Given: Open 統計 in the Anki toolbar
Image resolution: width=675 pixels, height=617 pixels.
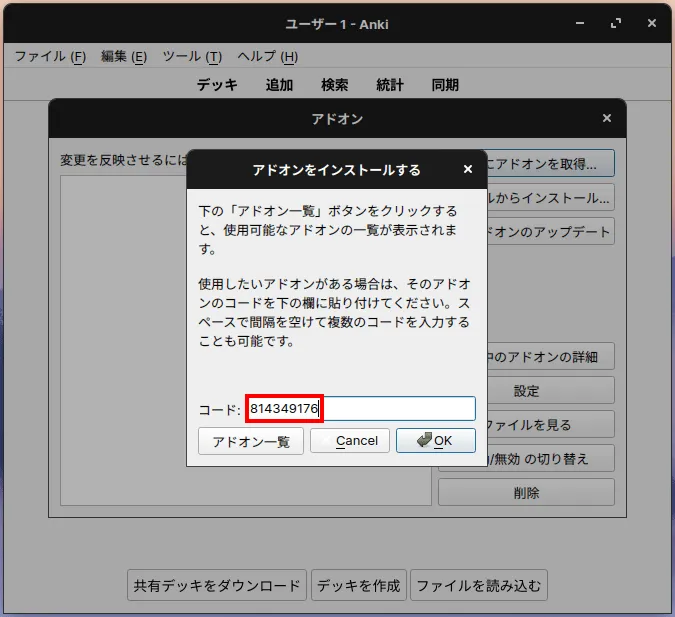Looking at the screenshot, I should [x=390, y=84].
